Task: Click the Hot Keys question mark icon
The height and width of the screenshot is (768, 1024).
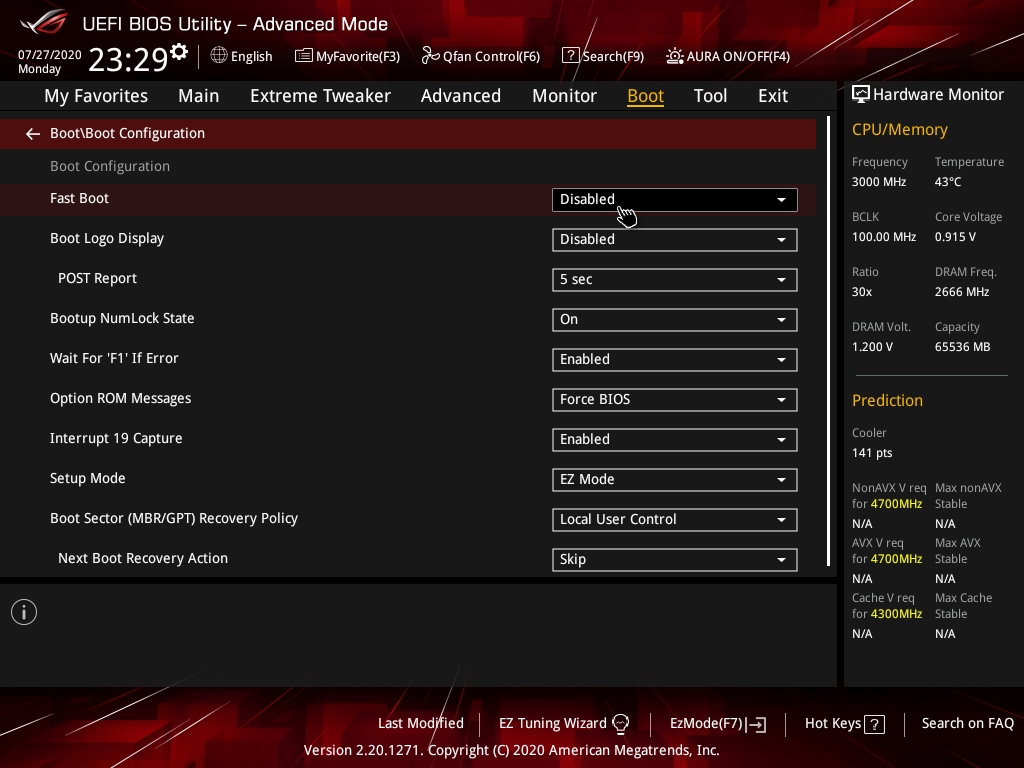Action: pos(874,724)
